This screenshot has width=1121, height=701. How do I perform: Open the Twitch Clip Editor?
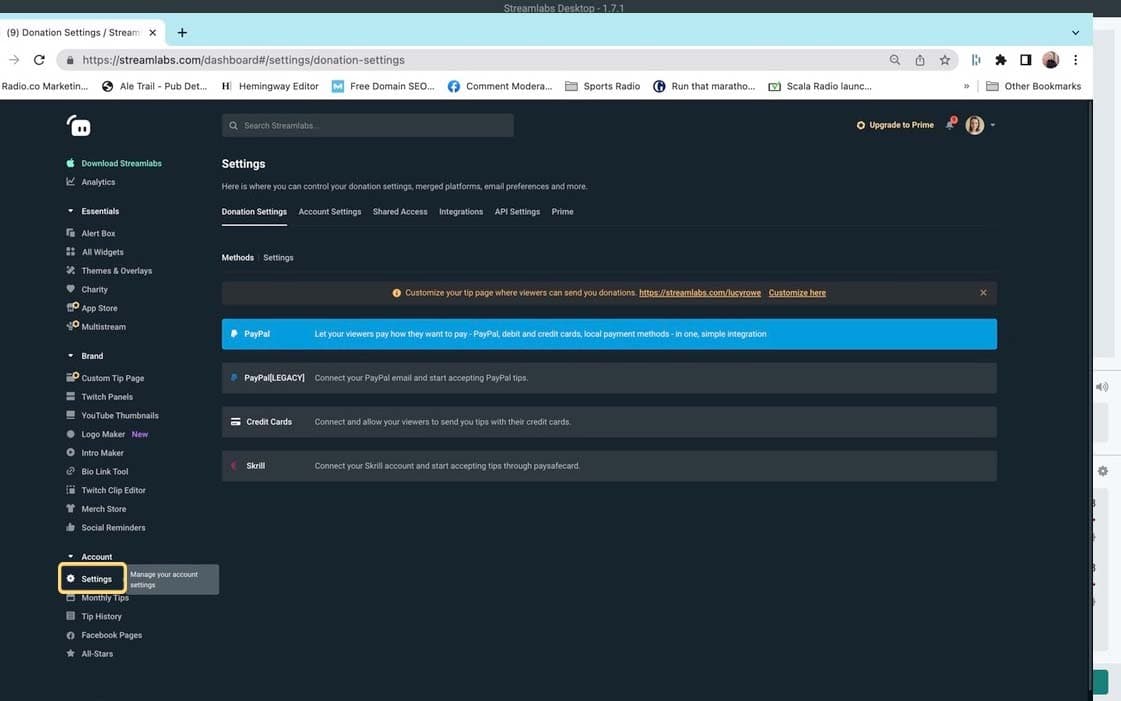pyautogui.click(x=114, y=489)
